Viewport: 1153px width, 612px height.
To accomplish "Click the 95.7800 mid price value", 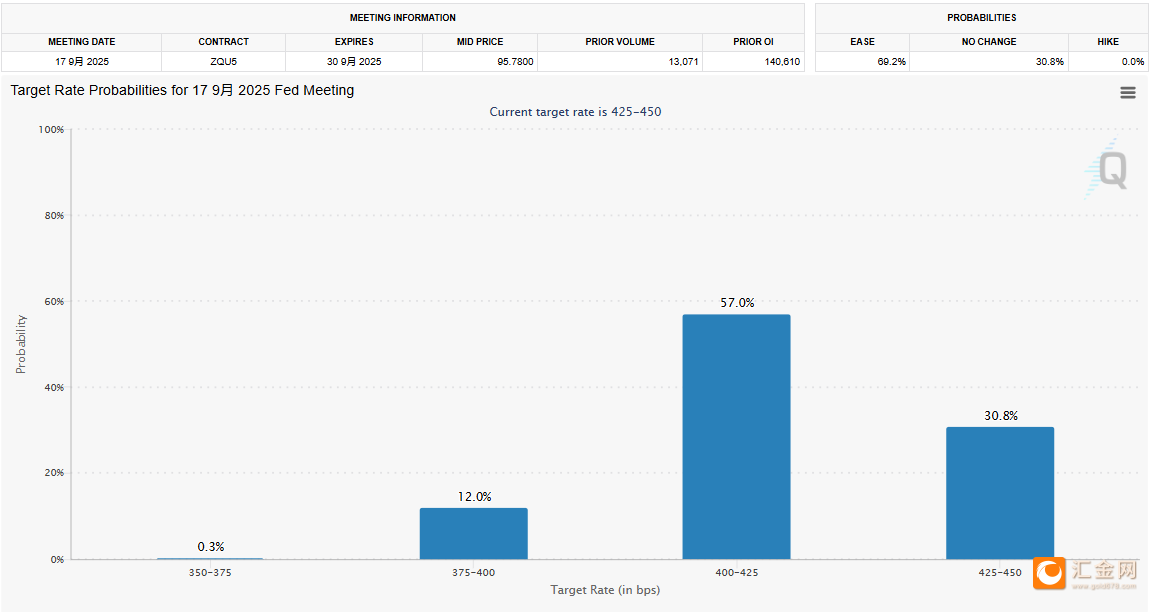I will pos(515,62).
